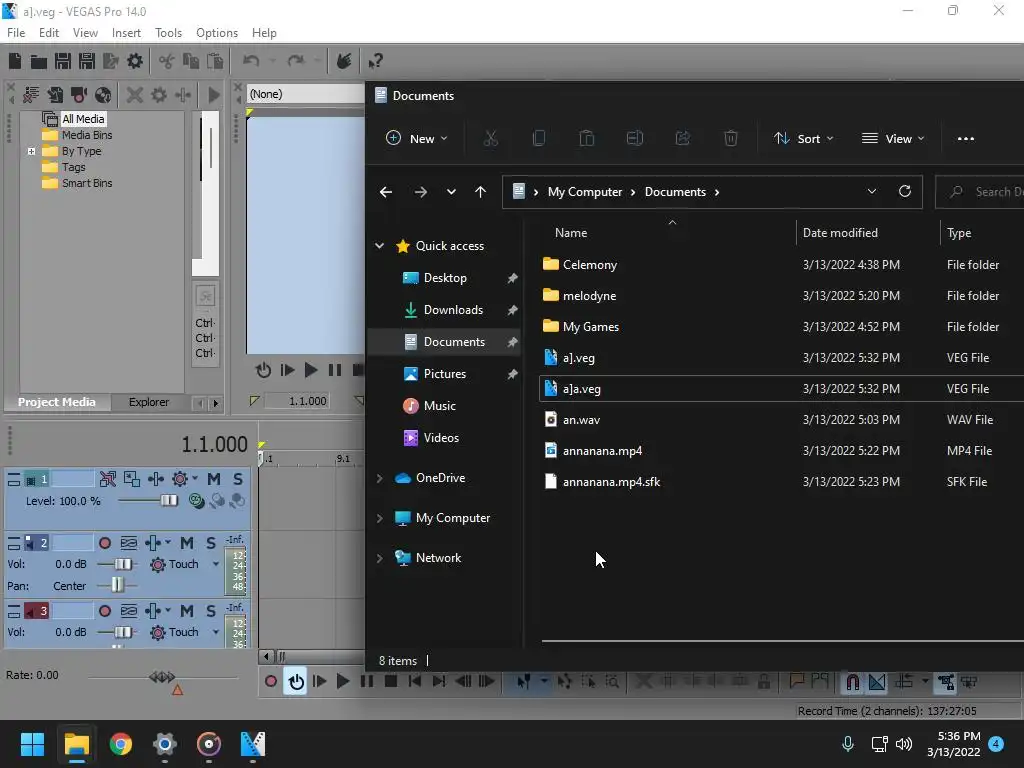The height and width of the screenshot is (768, 1024).
Task: Toggle Enable Snapping magnet icon
Action: [x=853, y=682]
